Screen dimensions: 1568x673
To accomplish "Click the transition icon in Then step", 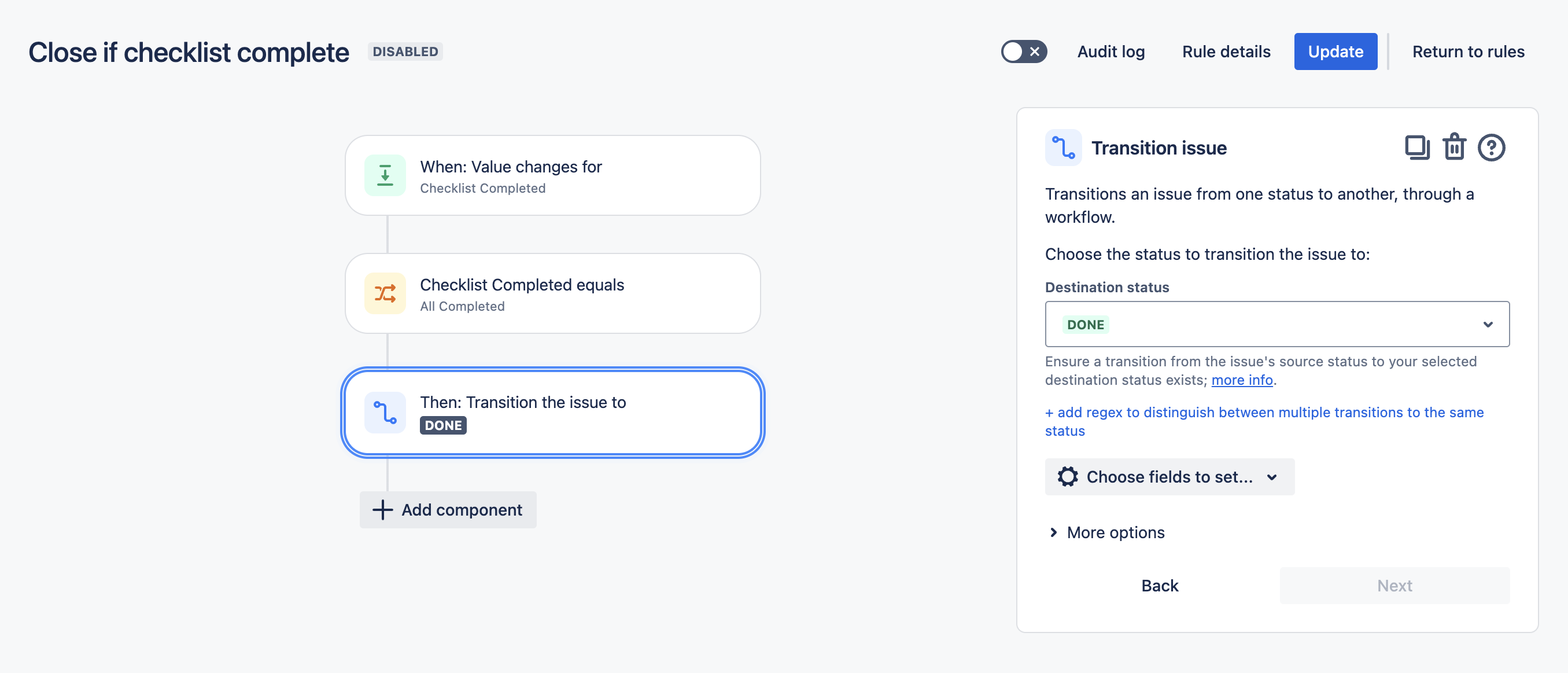I will pos(385,413).
